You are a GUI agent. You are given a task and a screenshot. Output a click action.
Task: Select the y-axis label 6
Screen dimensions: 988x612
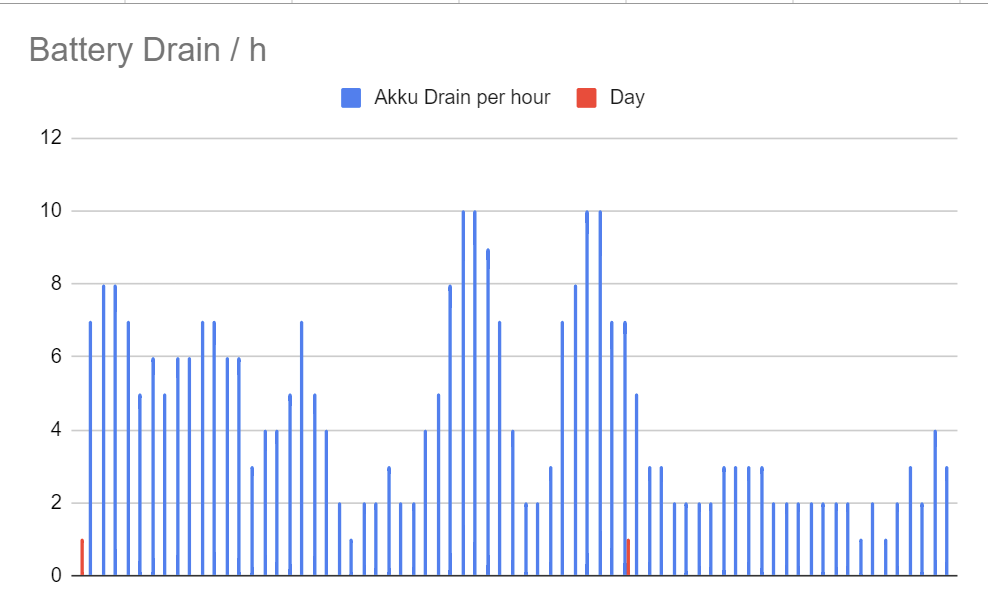point(55,357)
